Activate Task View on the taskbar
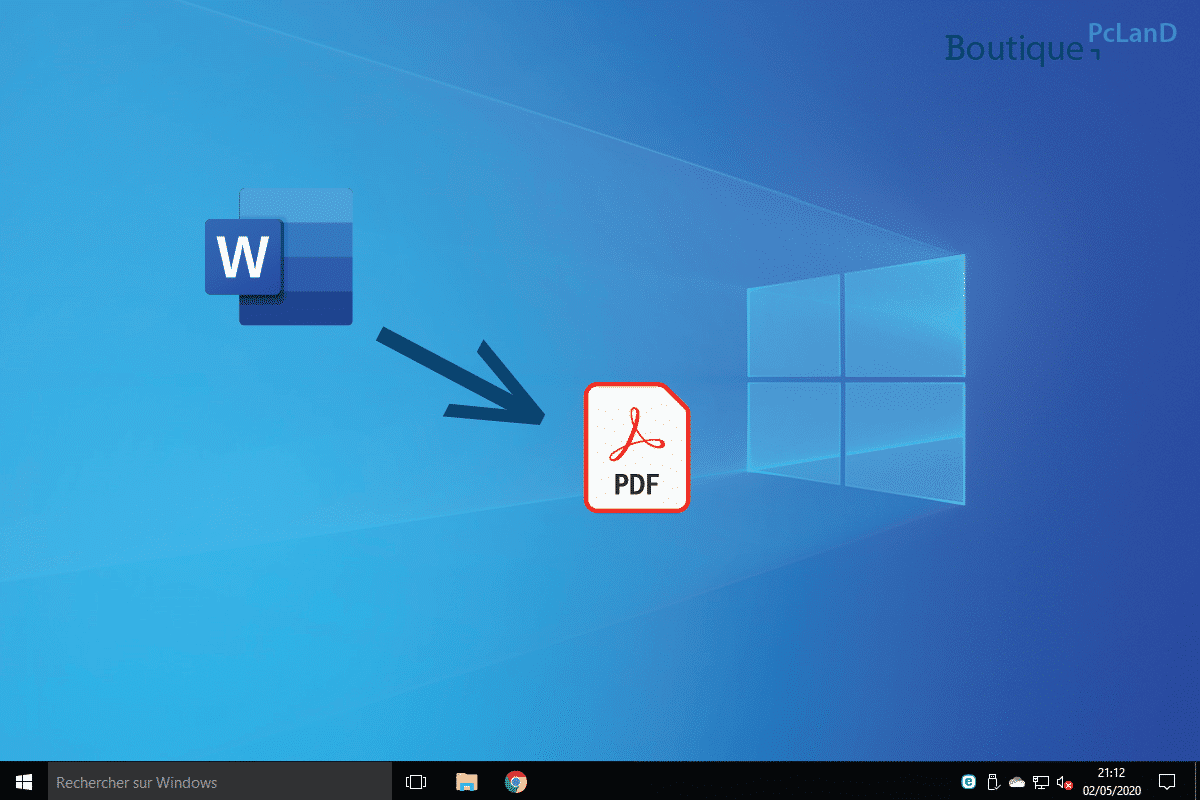1200x800 pixels. [416, 781]
